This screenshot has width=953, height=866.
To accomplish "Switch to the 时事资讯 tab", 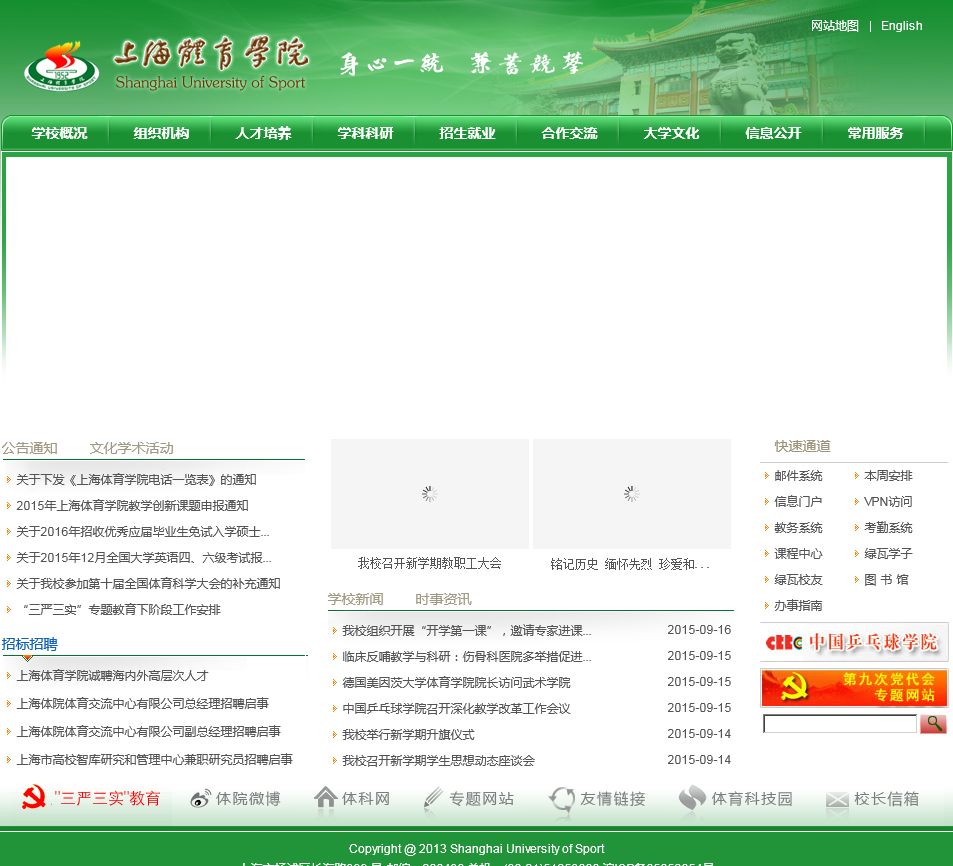I will pyautogui.click(x=443, y=599).
